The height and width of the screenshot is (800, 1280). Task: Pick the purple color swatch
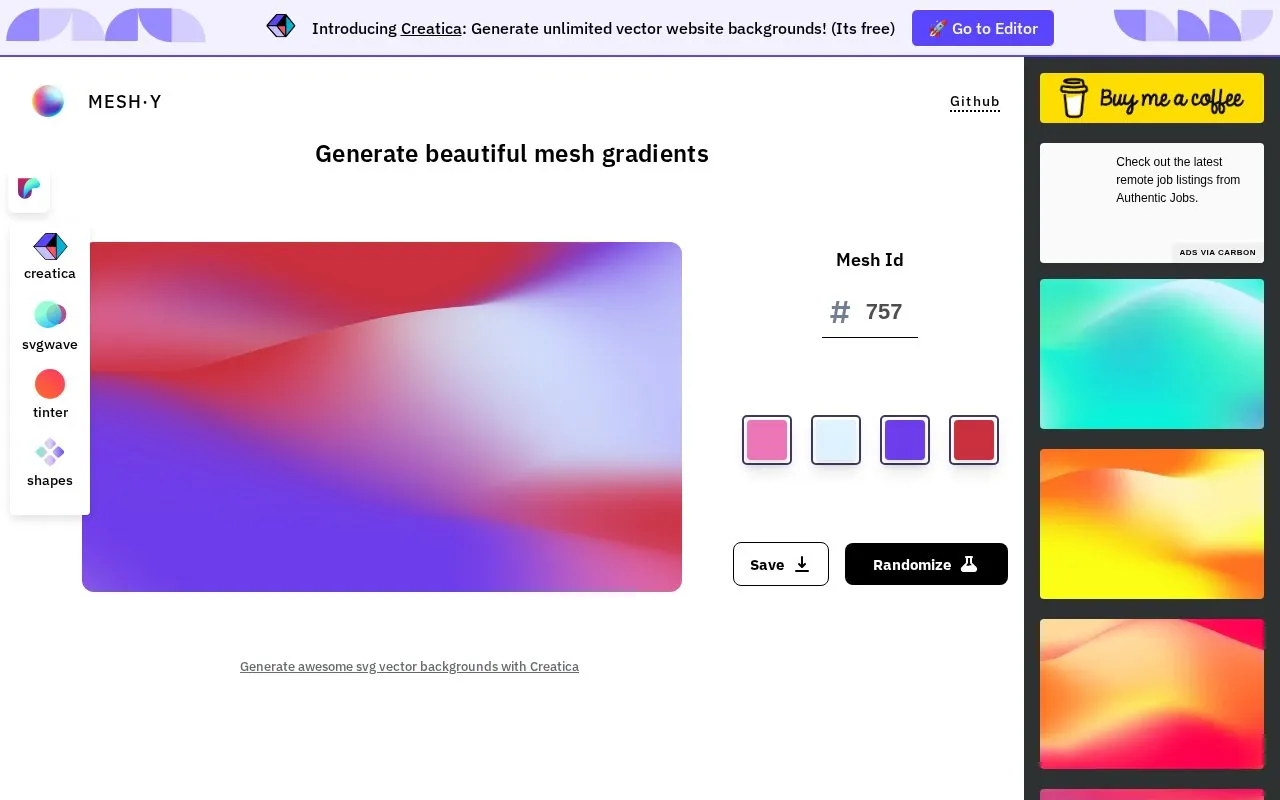pyautogui.click(x=905, y=440)
